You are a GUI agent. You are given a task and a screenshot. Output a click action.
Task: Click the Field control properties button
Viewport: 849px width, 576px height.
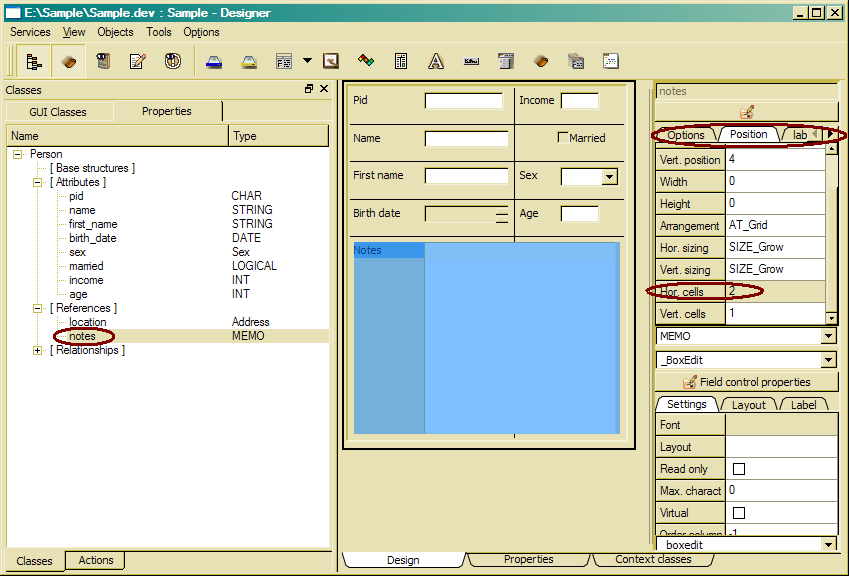click(x=747, y=382)
